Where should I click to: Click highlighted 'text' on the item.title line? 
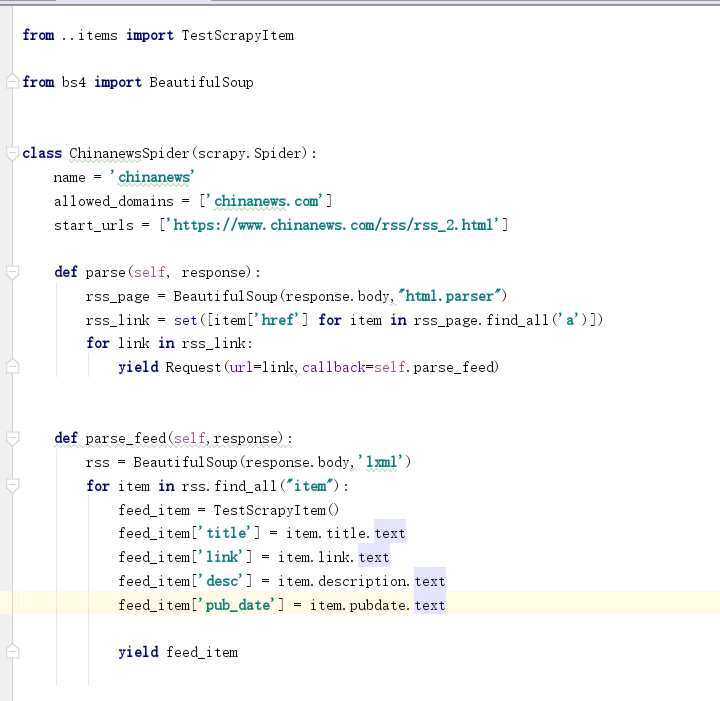pyautogui.click(x=390, y=533)
